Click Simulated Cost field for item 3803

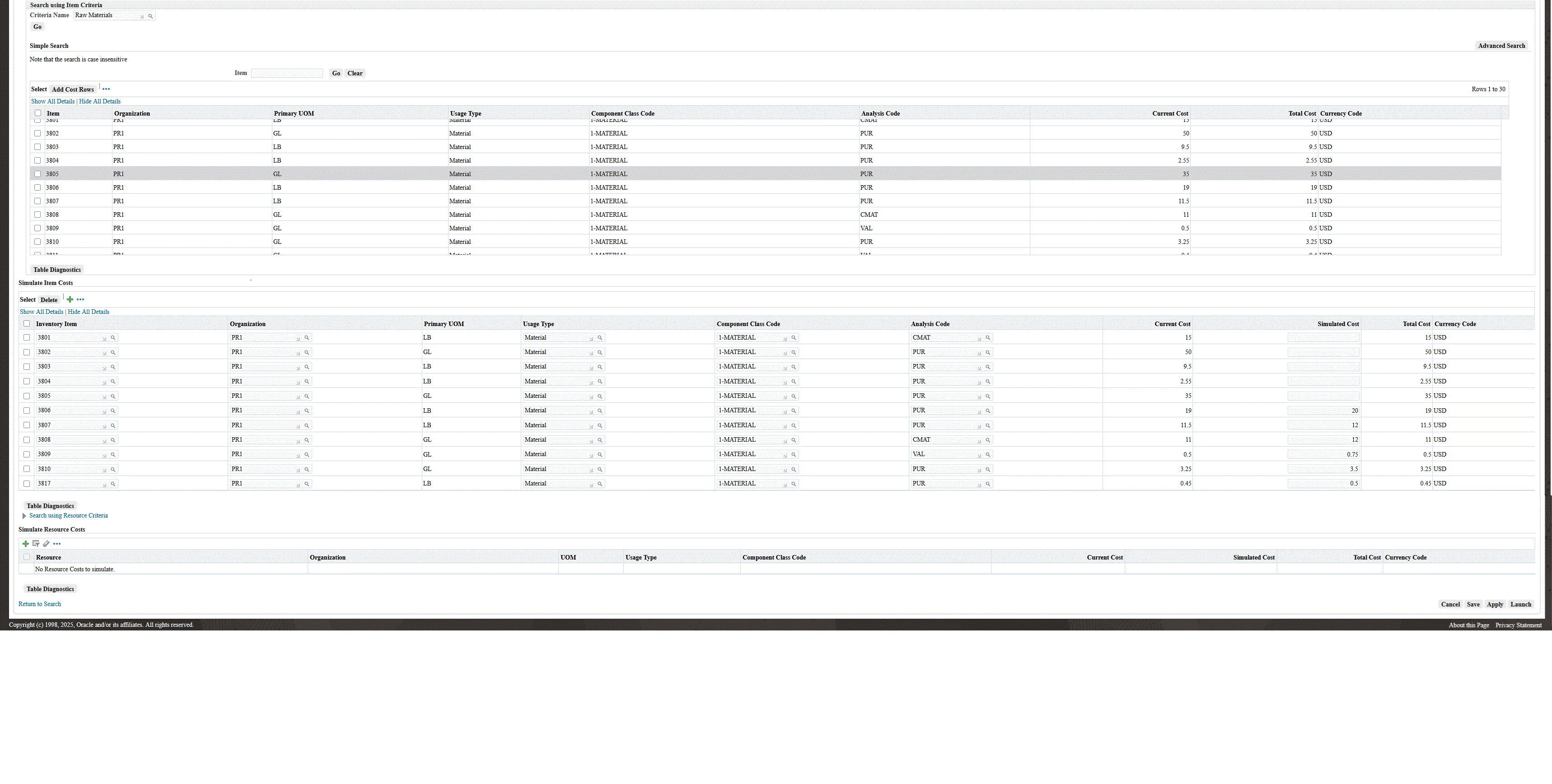[x=1323, y=366]
